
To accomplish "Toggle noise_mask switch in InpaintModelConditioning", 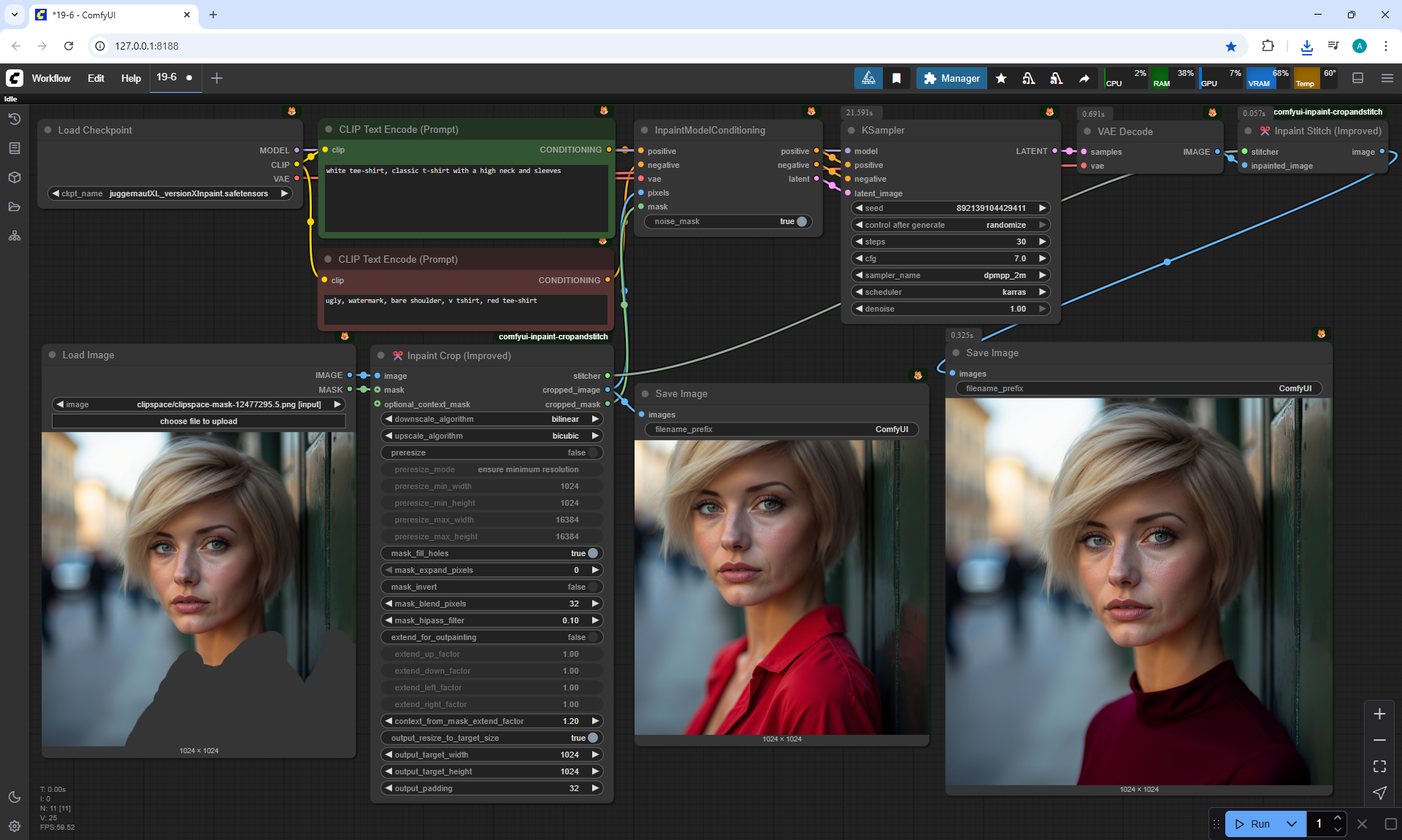I will (801, 221).
